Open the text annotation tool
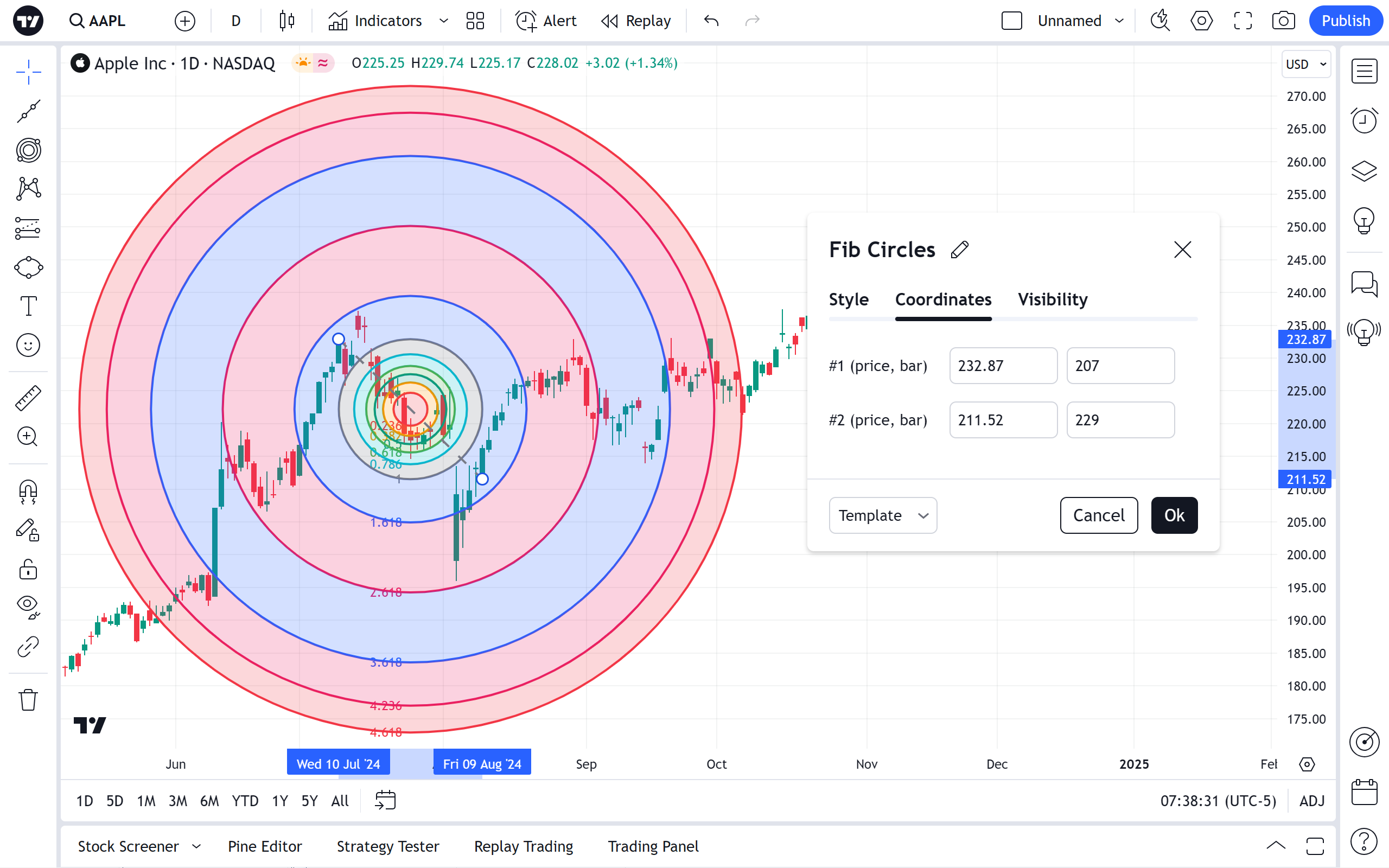This screenshot has width=1389, height=868. pos(28,306)
